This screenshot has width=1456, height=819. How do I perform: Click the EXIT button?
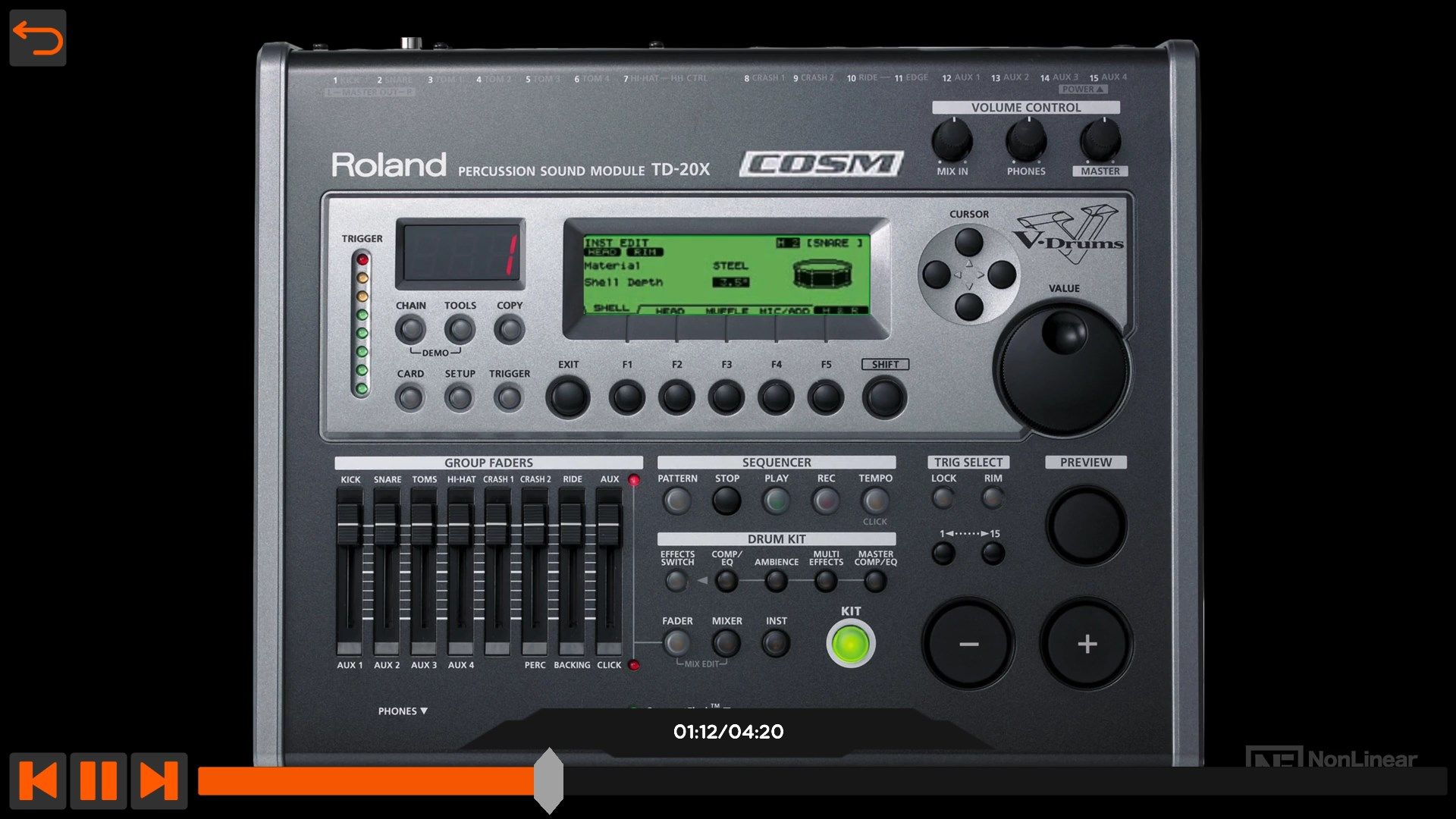point(568,397)
